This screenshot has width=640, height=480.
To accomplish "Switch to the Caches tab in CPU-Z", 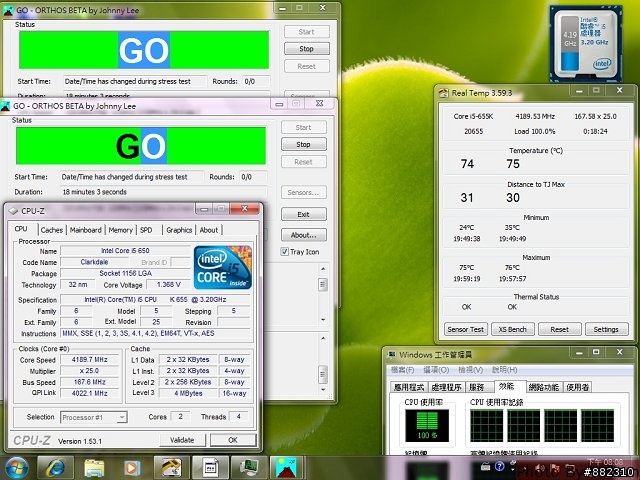I will [x=52, y=230].
